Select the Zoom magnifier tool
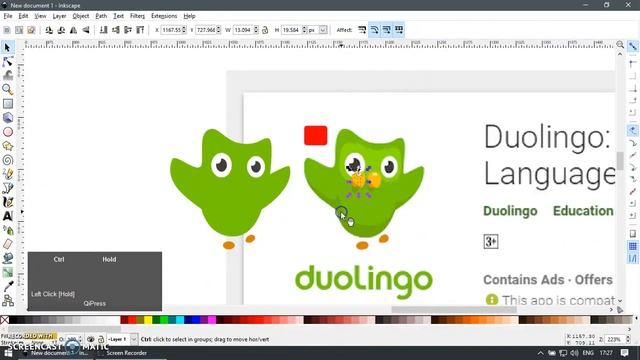Screen dimensions: 640x360 click(x=7, y=89)
